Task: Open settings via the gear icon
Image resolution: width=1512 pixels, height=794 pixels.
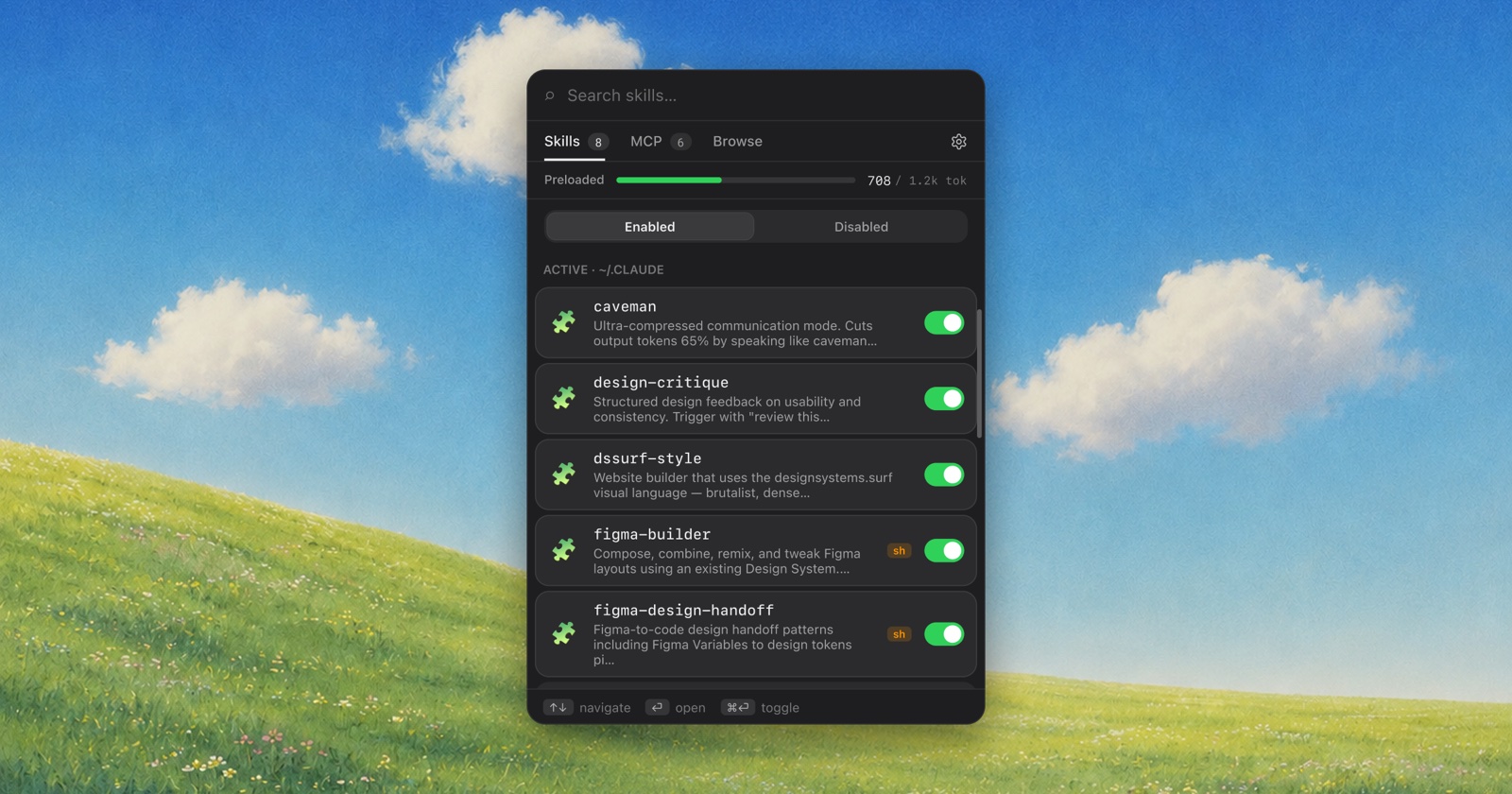Action: [x=958, y=142]
